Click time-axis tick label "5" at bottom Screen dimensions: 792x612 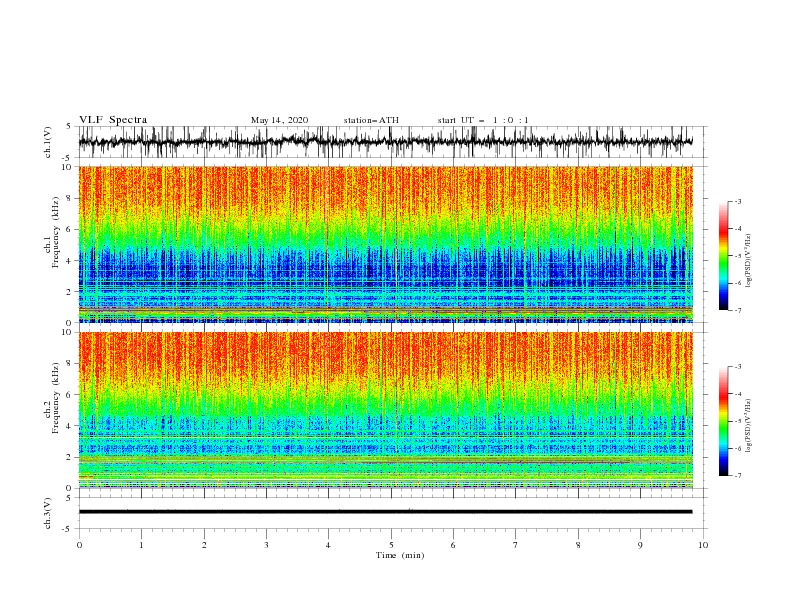click(x=391, y=545)
